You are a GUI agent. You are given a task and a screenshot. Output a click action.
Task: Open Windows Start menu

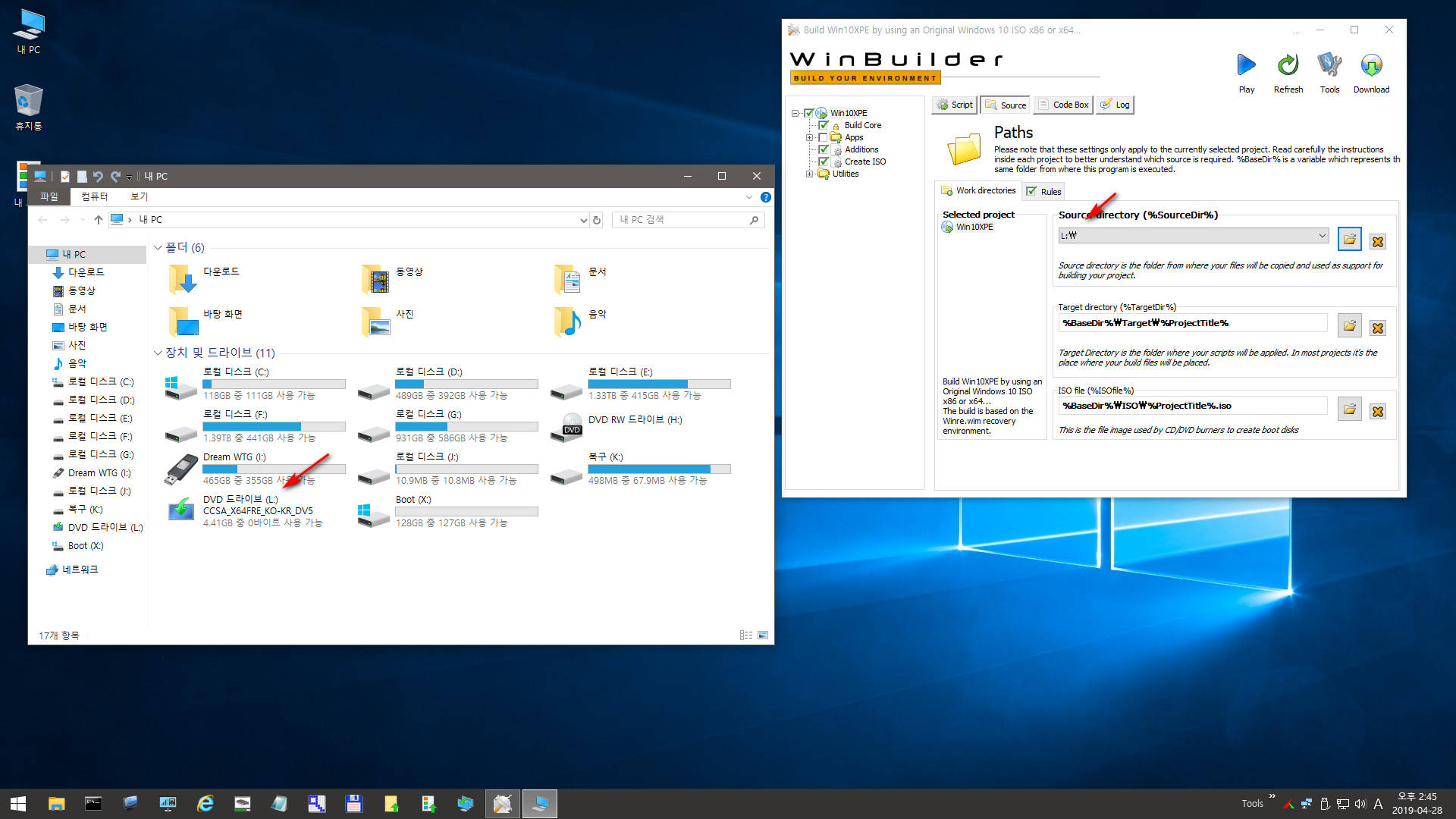(18, 804)
